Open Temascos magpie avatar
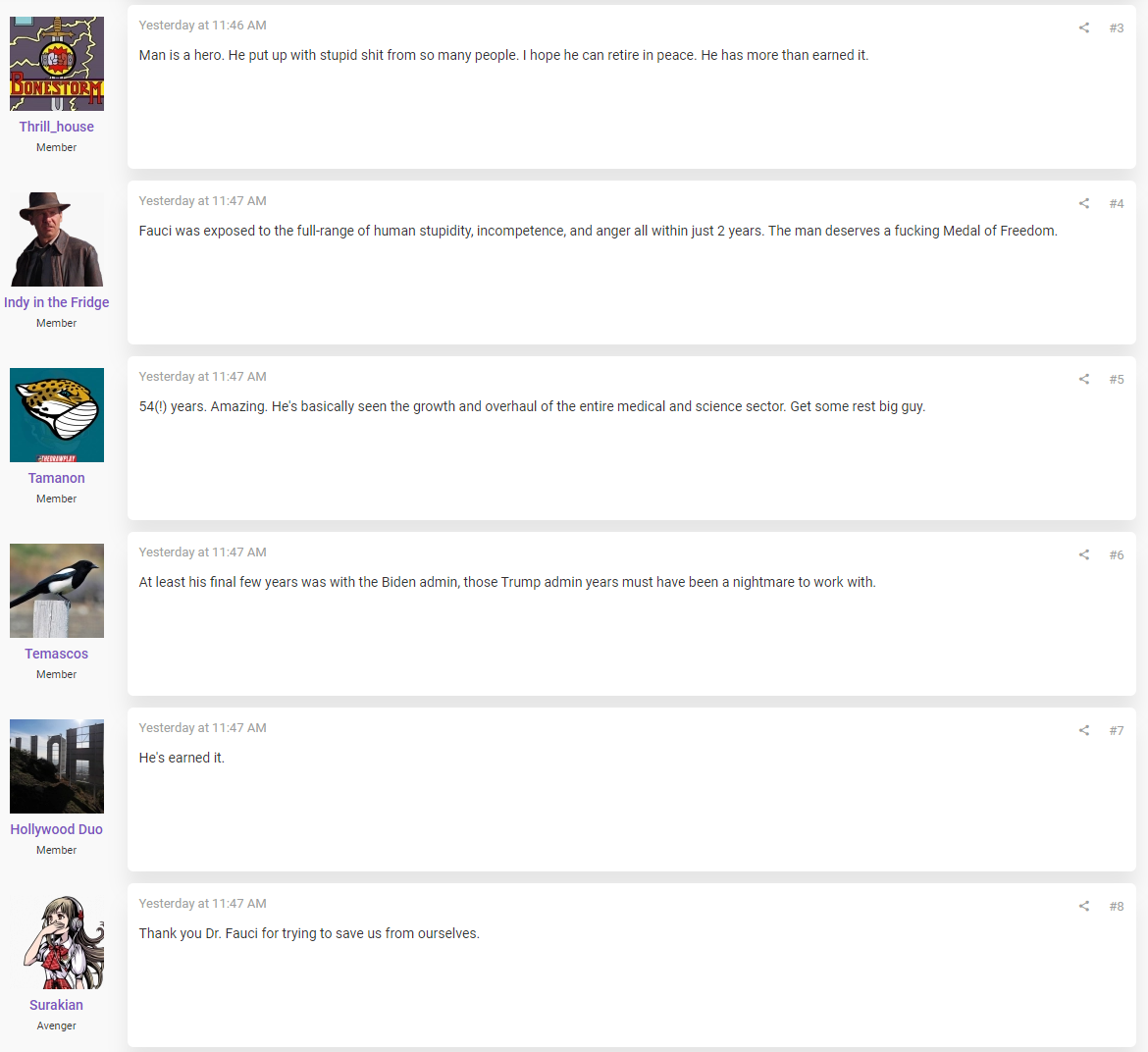The image size is (1148, 1052). tap(56, 591)
